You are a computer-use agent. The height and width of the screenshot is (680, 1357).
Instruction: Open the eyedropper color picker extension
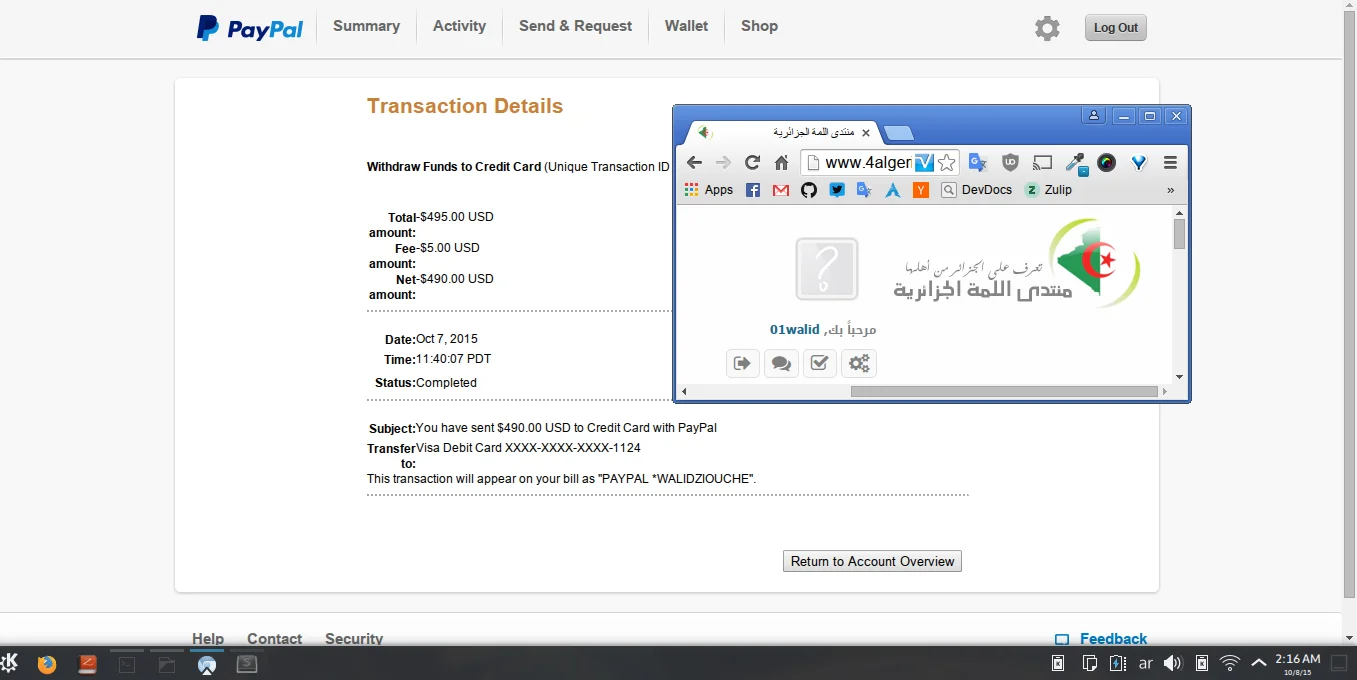(x=1075, y=163)
